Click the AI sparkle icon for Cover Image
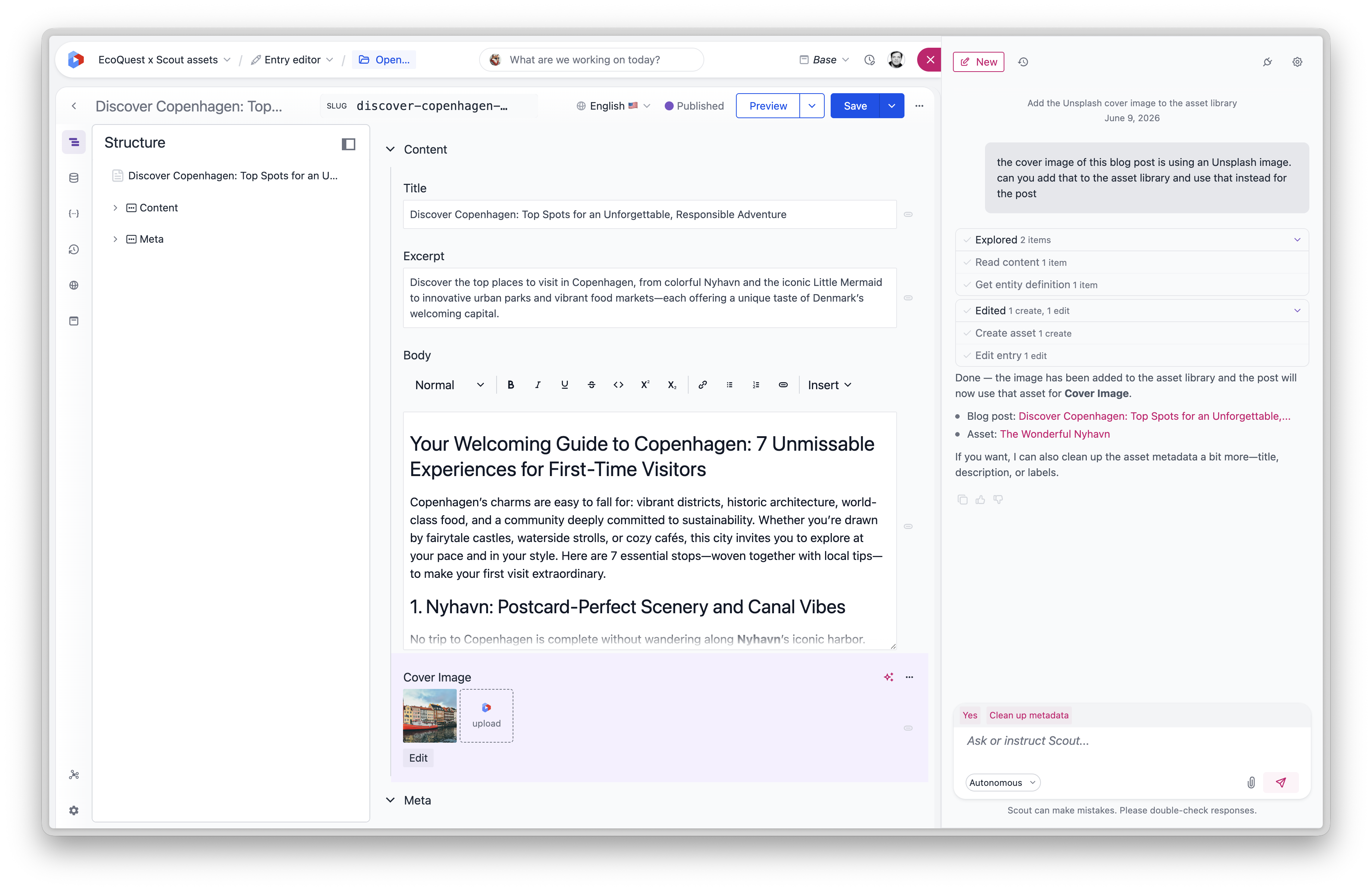The image size is (1372, 891). [888, 677]
